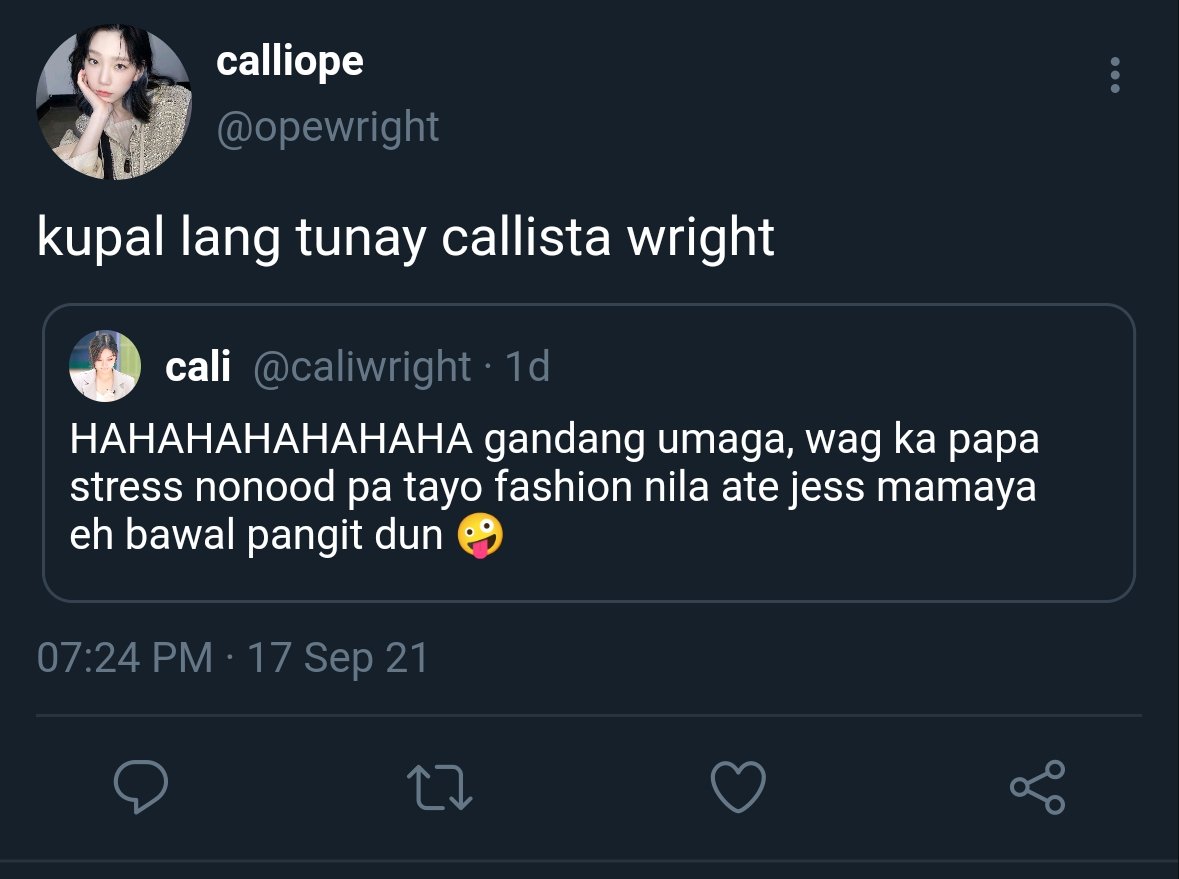Open the reply speech bubble icon

point(141,787)
